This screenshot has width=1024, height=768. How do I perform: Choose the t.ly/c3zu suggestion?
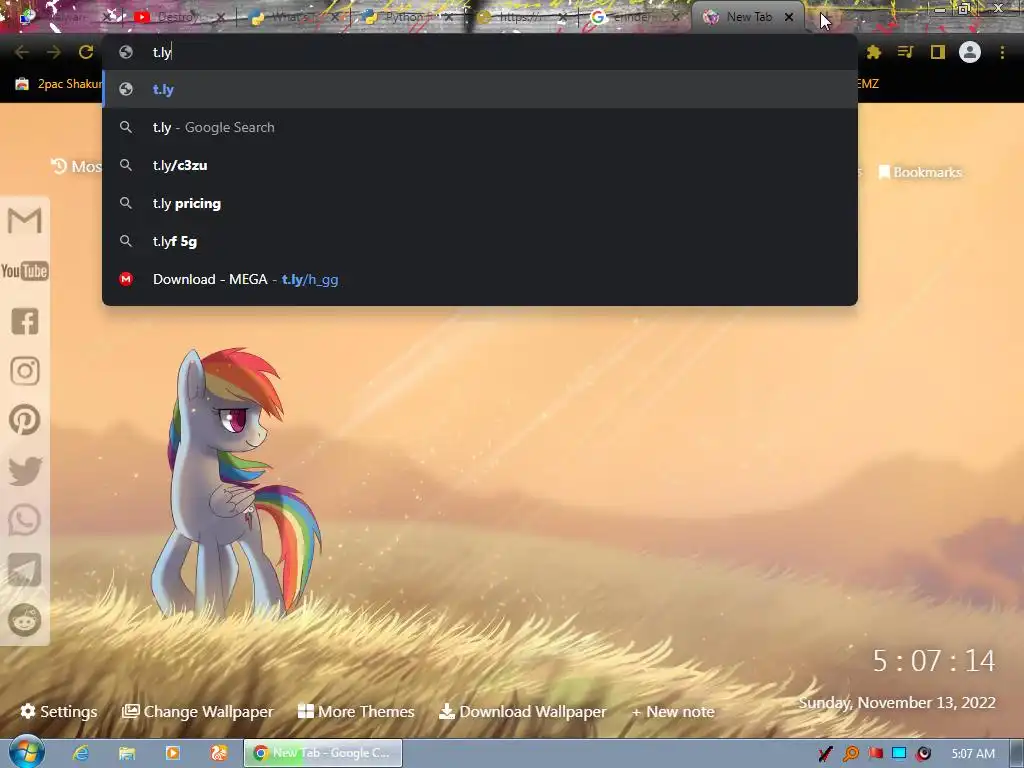[480, 165]
